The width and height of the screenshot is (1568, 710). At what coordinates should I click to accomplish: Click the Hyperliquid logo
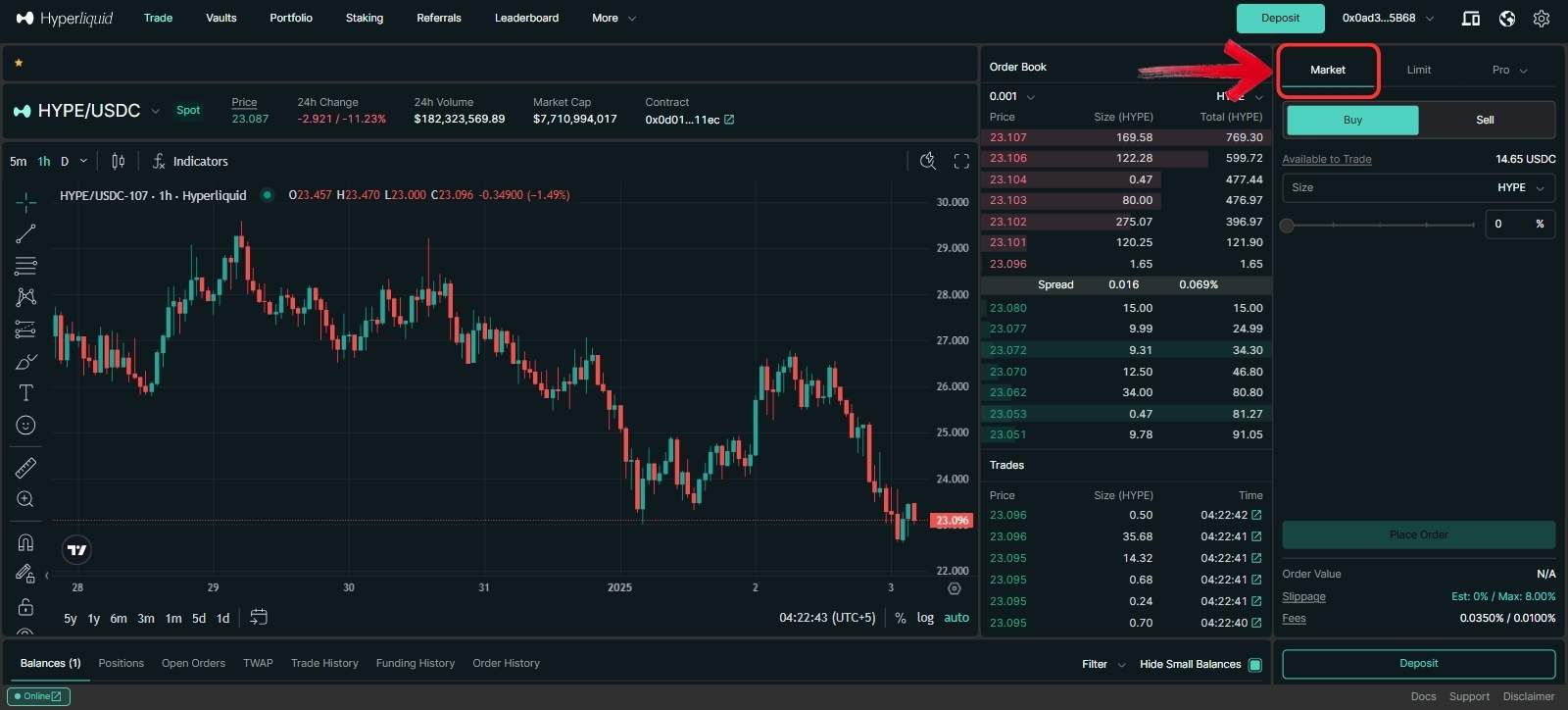[65, 18]
